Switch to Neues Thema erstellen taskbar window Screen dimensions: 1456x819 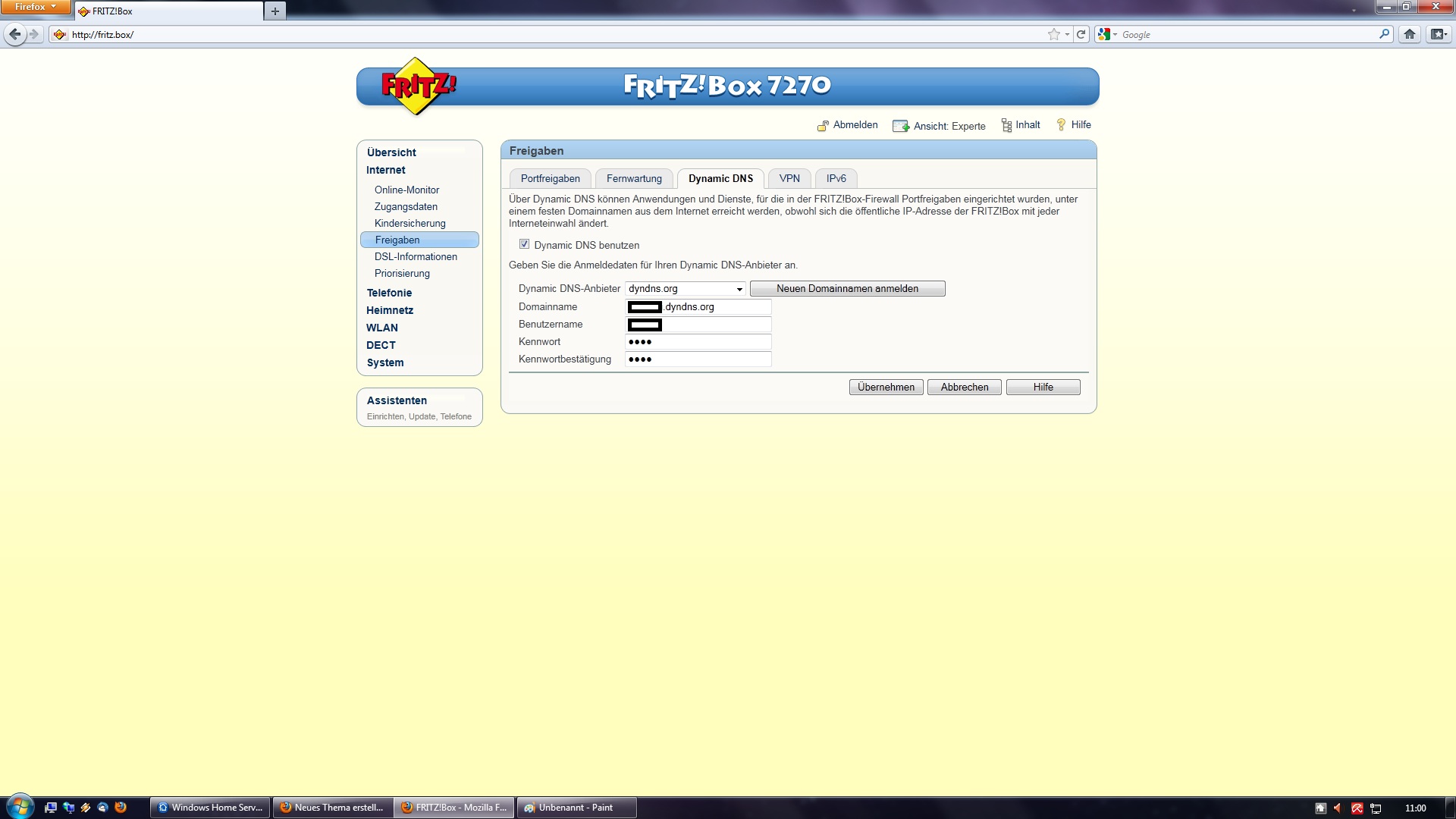pos(333,808)
